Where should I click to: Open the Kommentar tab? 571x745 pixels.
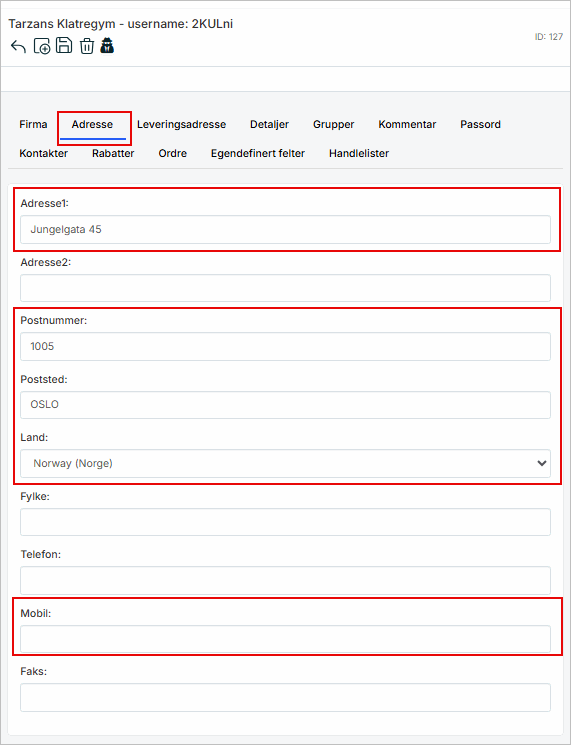click(x=407, y=124)
